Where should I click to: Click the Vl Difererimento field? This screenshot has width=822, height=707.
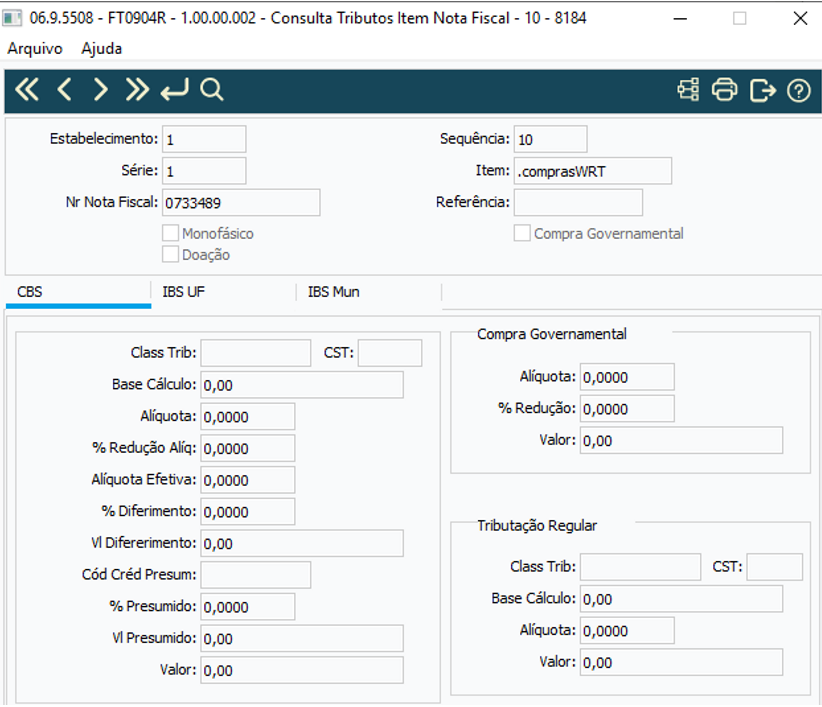[x=302, y=543]
